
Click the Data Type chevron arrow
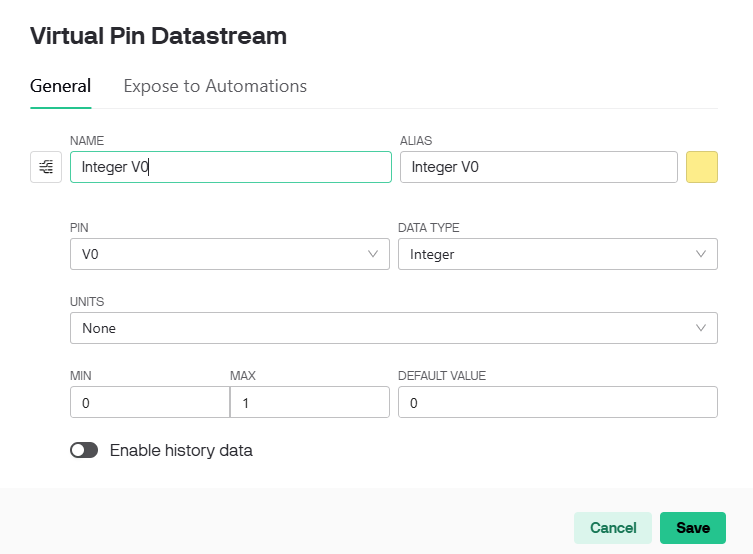click(701, 254)
